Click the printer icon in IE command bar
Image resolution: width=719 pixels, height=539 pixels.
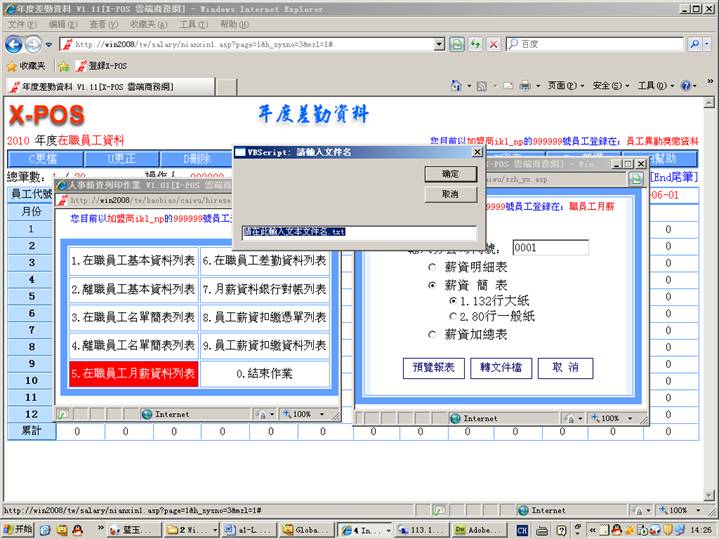pos(526,86)
